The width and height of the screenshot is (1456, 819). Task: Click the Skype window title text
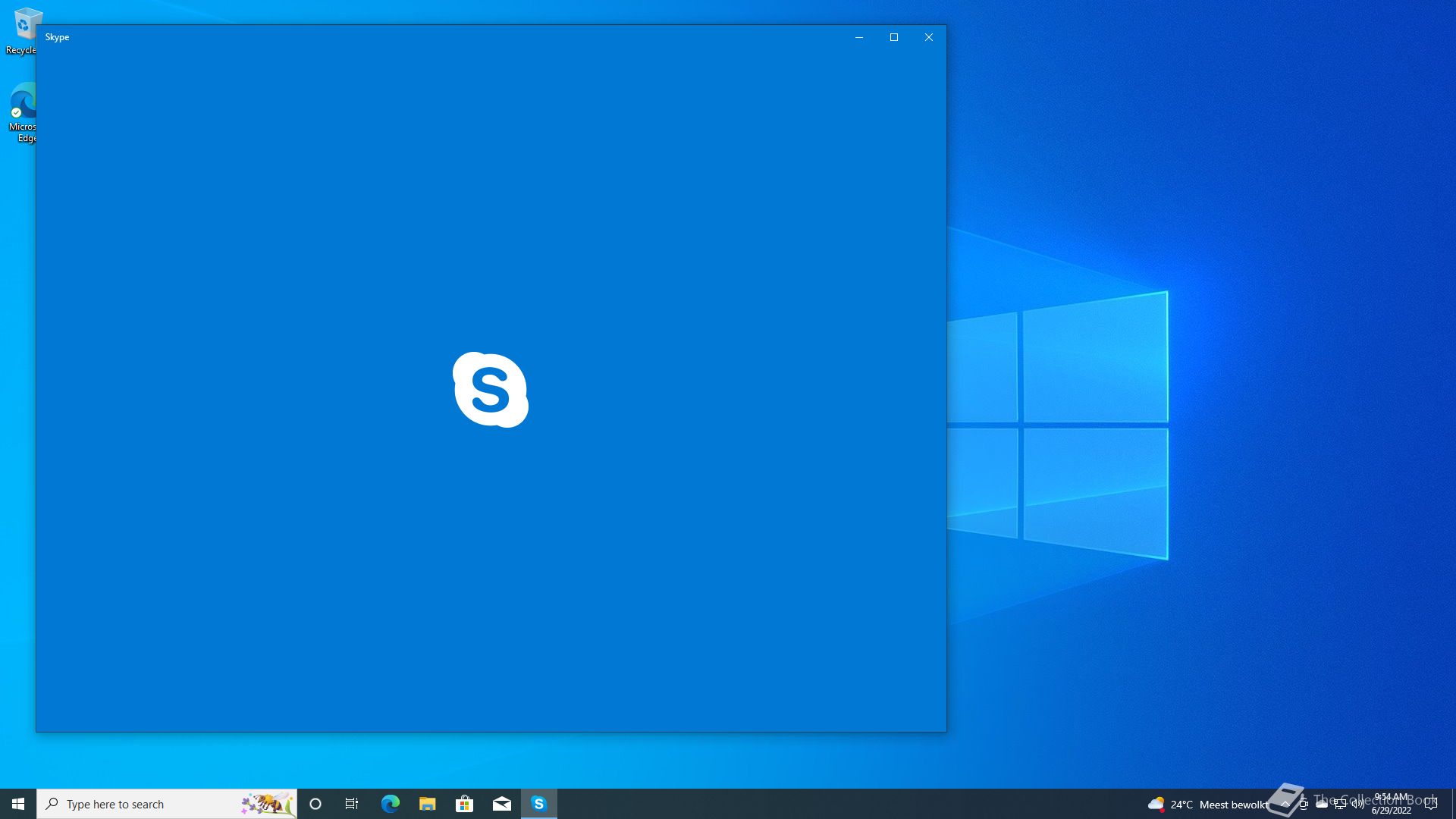pos(57,37)
